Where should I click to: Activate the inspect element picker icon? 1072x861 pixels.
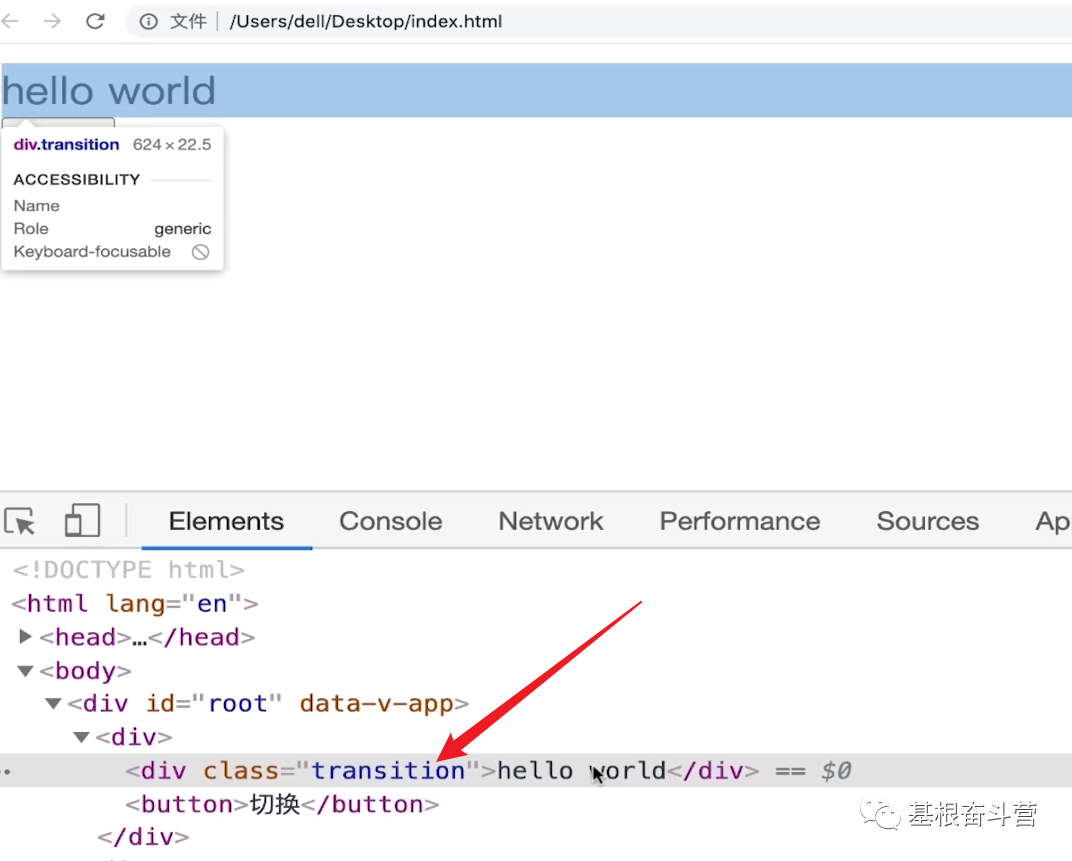[18, 521]
